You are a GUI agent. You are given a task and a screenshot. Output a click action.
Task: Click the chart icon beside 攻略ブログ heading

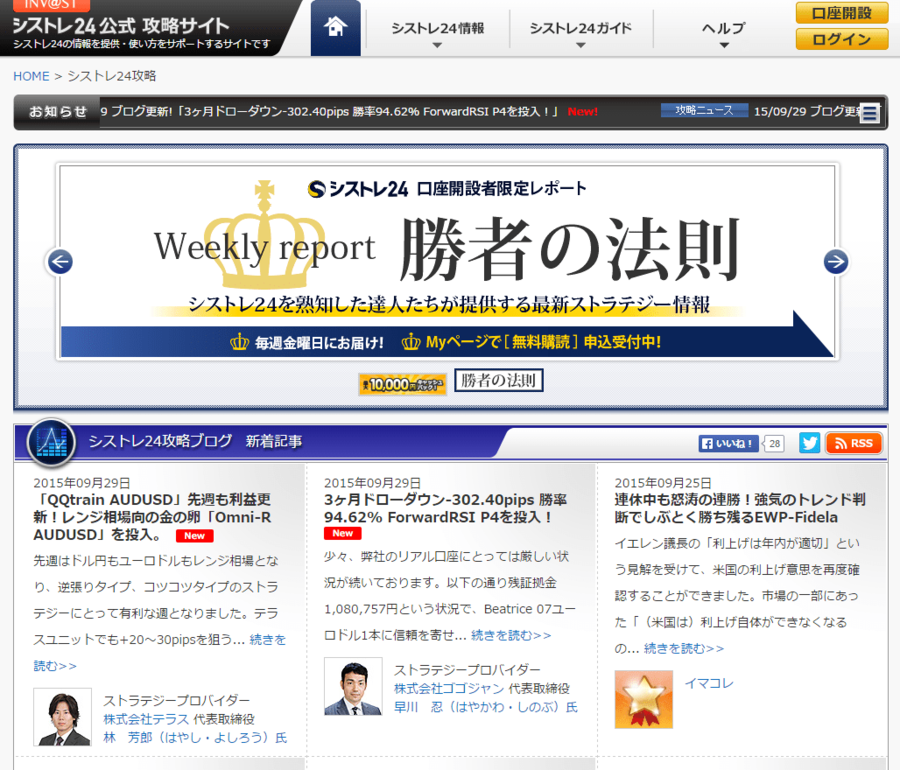pyautogui.click(x=51, y=441)
